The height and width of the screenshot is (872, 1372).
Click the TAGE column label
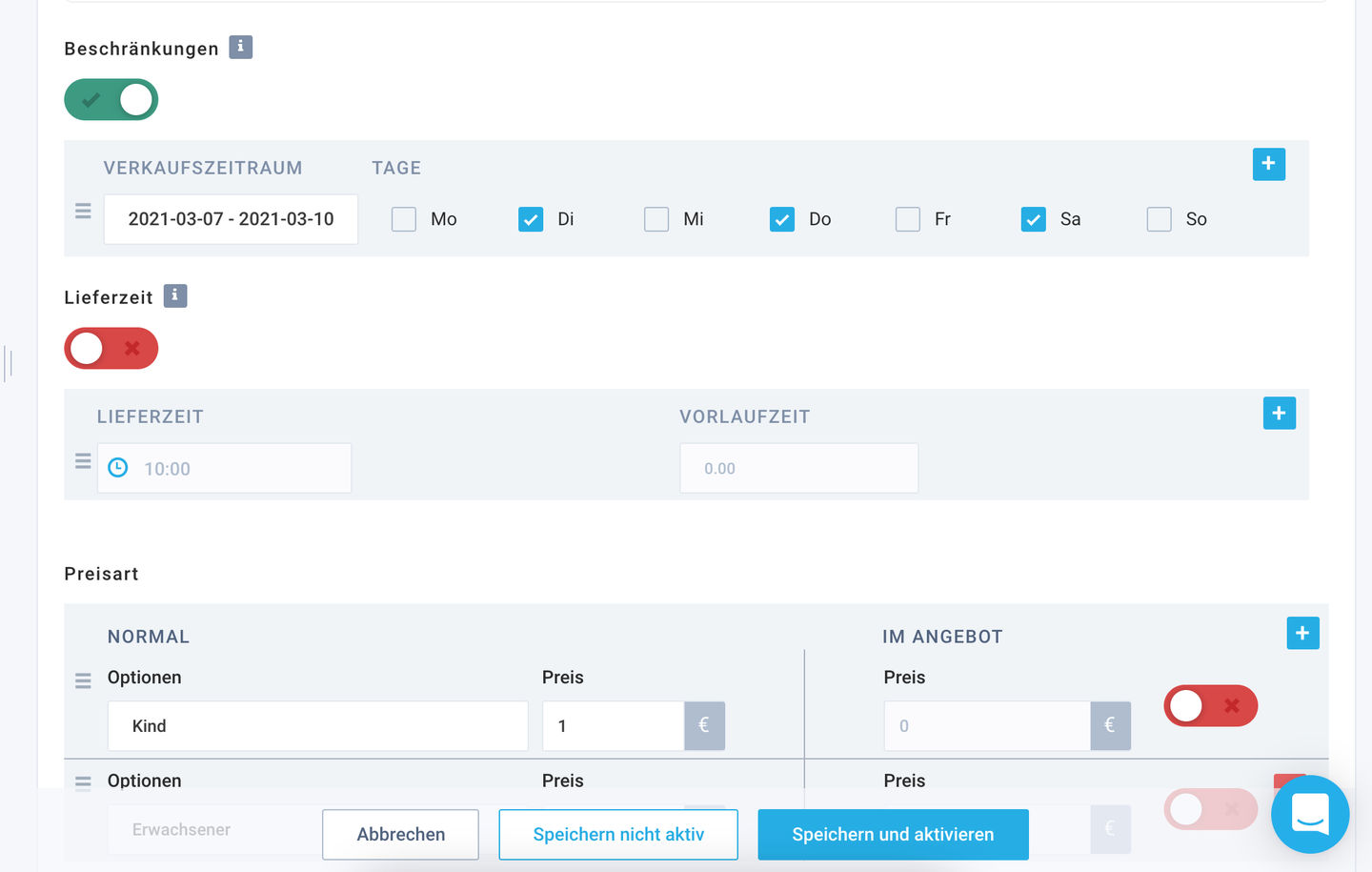[396, 168]
